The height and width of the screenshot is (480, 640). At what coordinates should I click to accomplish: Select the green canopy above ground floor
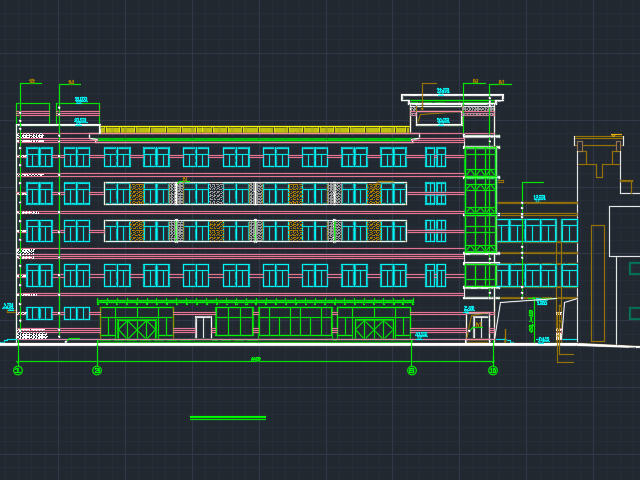point(254,300)
